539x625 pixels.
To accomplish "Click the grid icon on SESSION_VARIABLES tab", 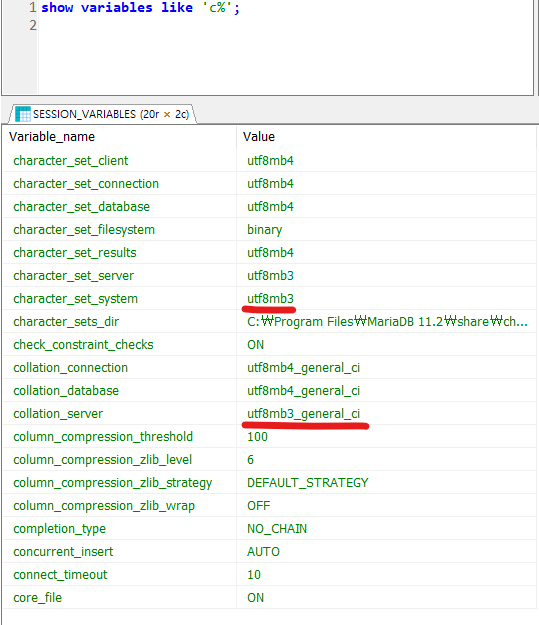I will coord(23,114).
